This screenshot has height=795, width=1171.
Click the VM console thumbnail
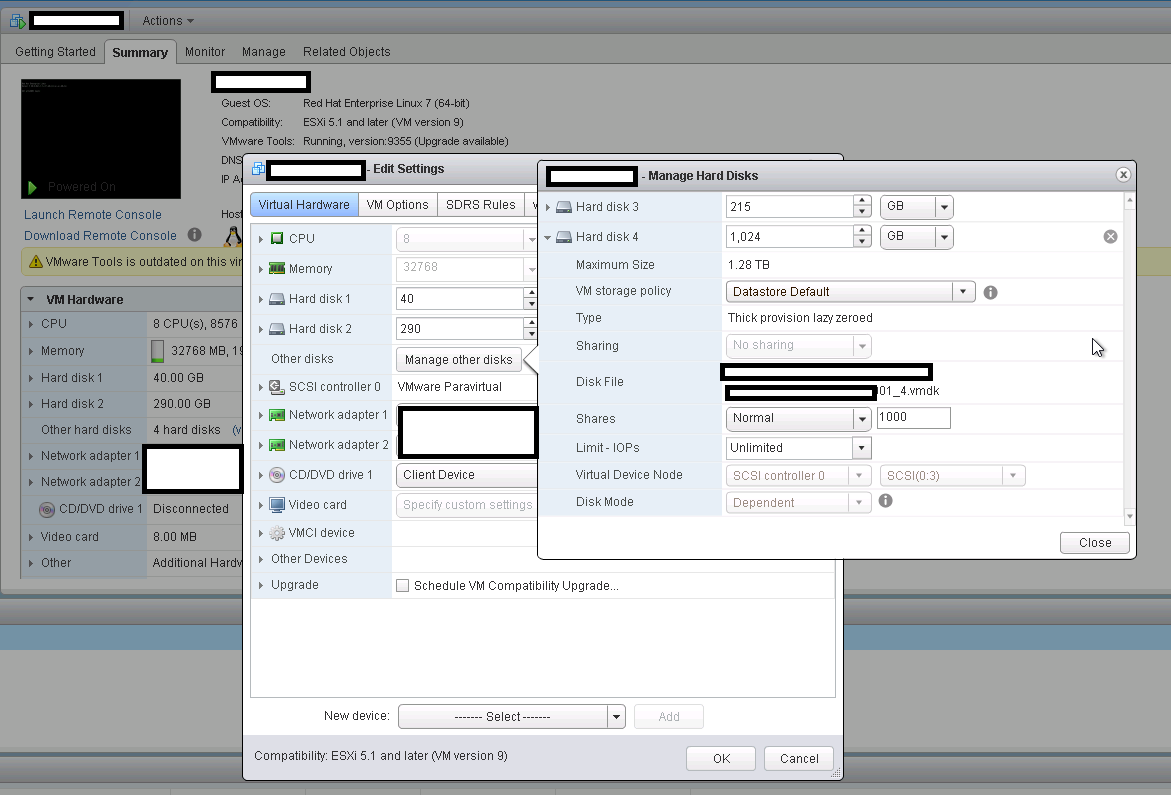point(101,139)
